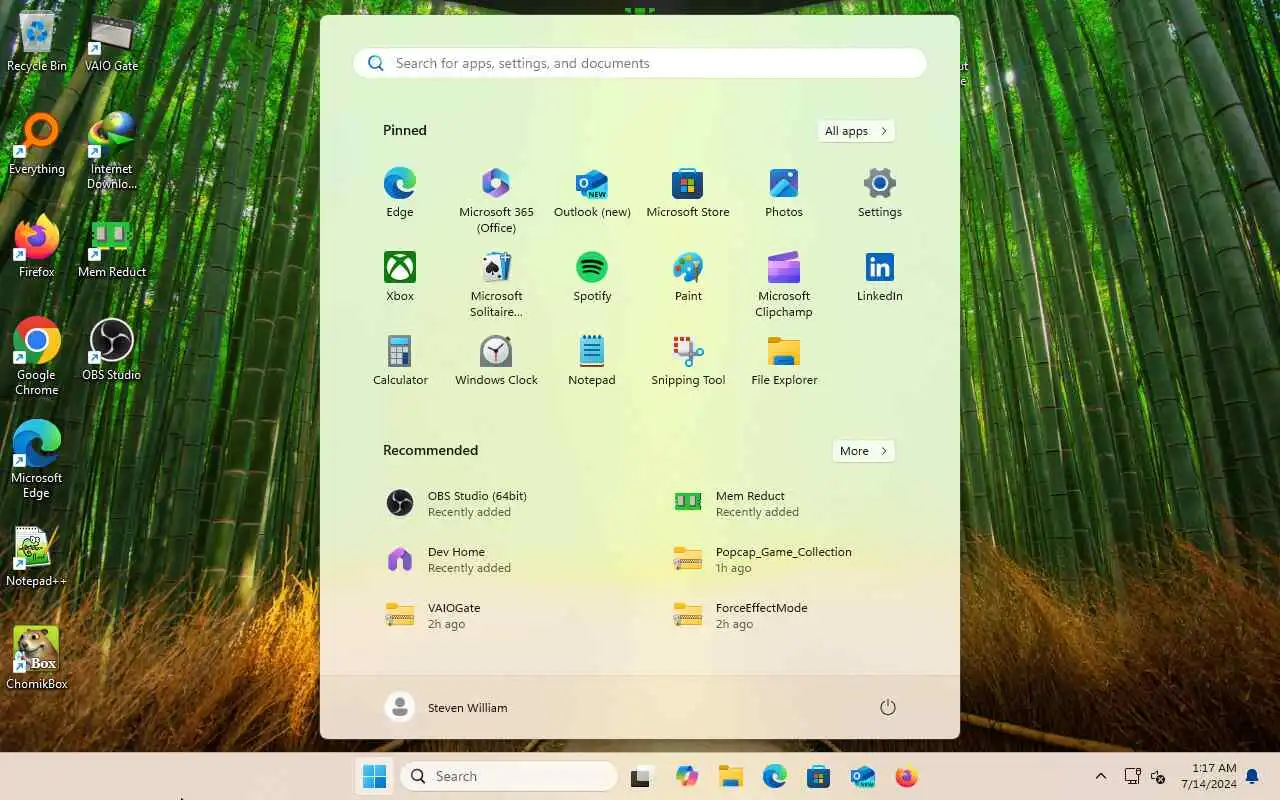Click the All apps button

click(856, 131)
